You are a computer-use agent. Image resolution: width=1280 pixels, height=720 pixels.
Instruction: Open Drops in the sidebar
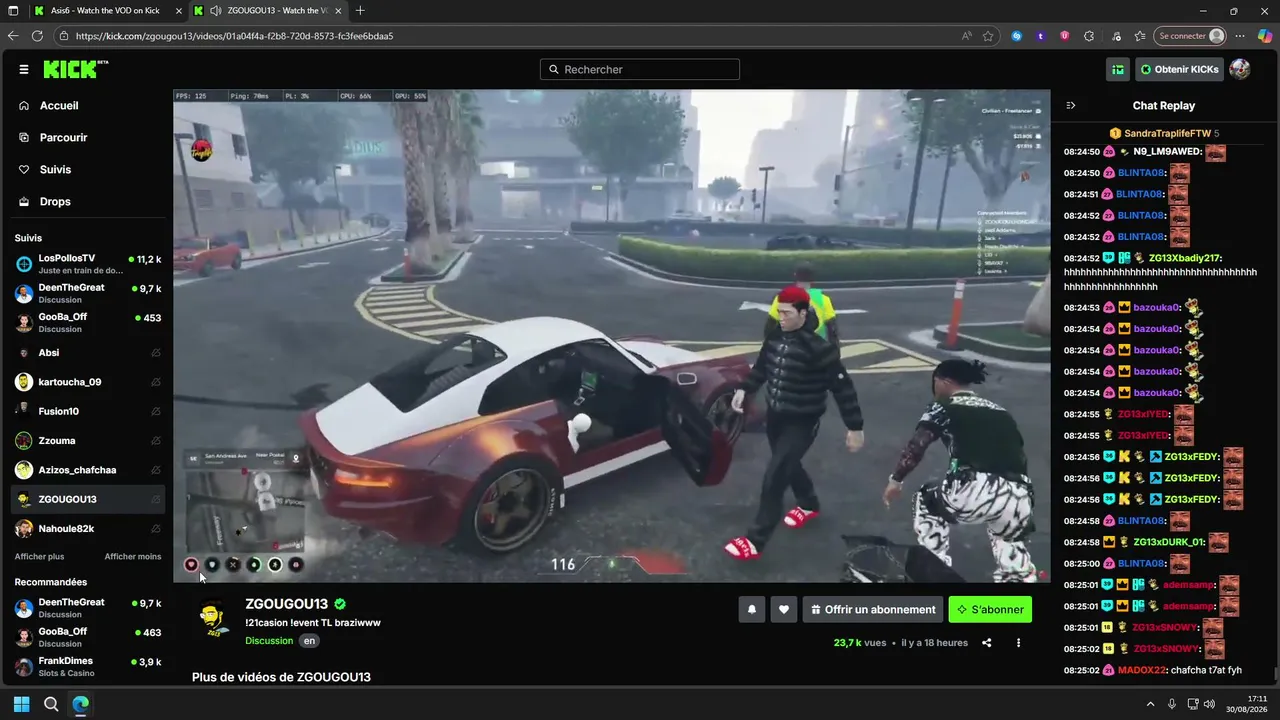click(55, 202)
